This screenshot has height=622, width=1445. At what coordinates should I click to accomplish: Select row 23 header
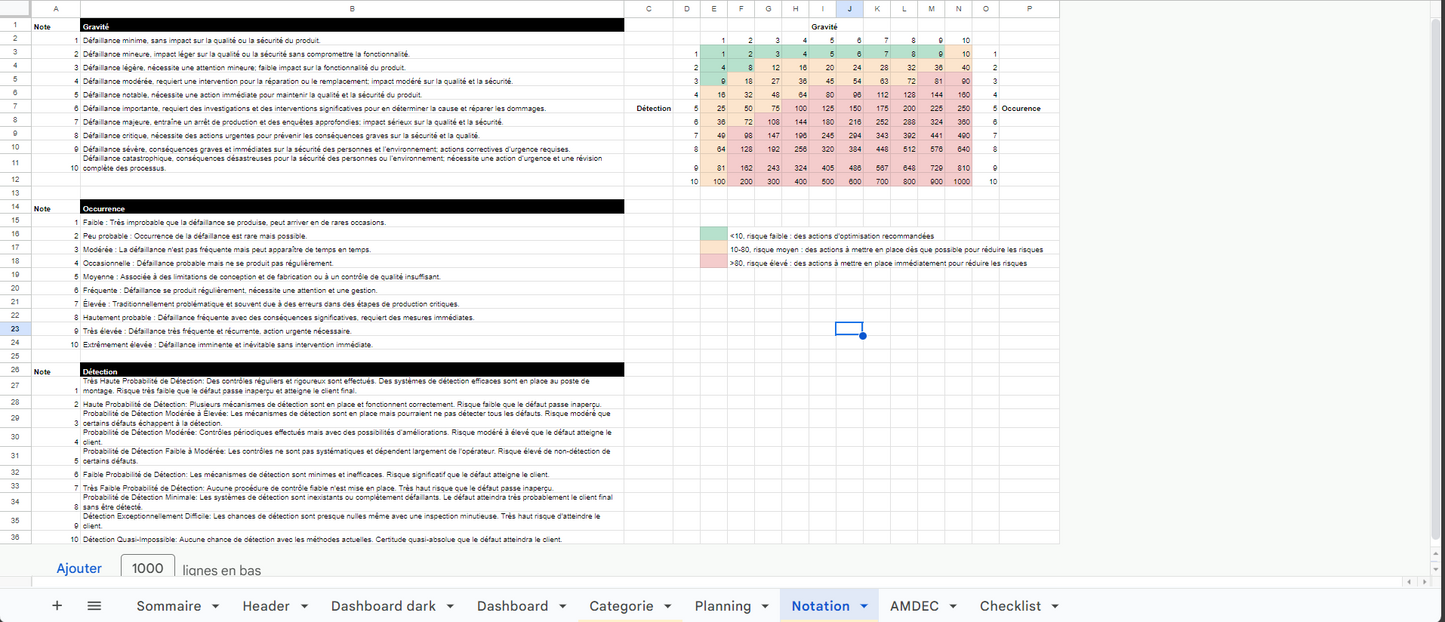15,328
